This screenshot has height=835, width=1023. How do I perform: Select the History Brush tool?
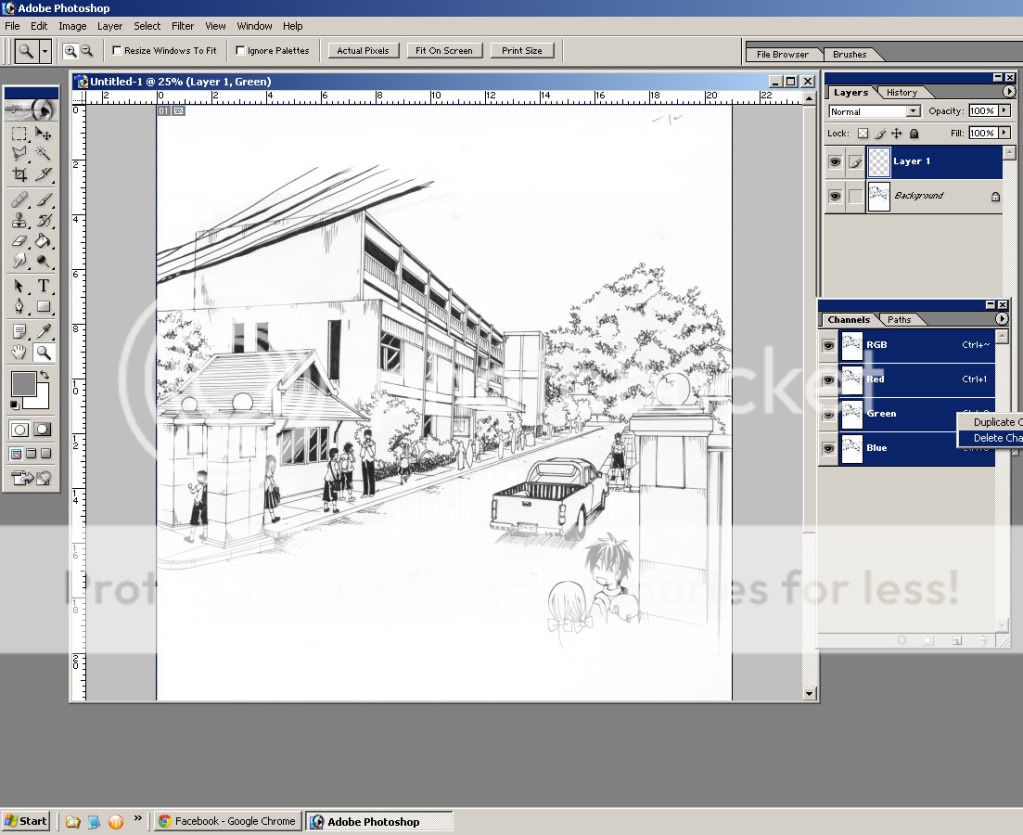tap(43, 220)
